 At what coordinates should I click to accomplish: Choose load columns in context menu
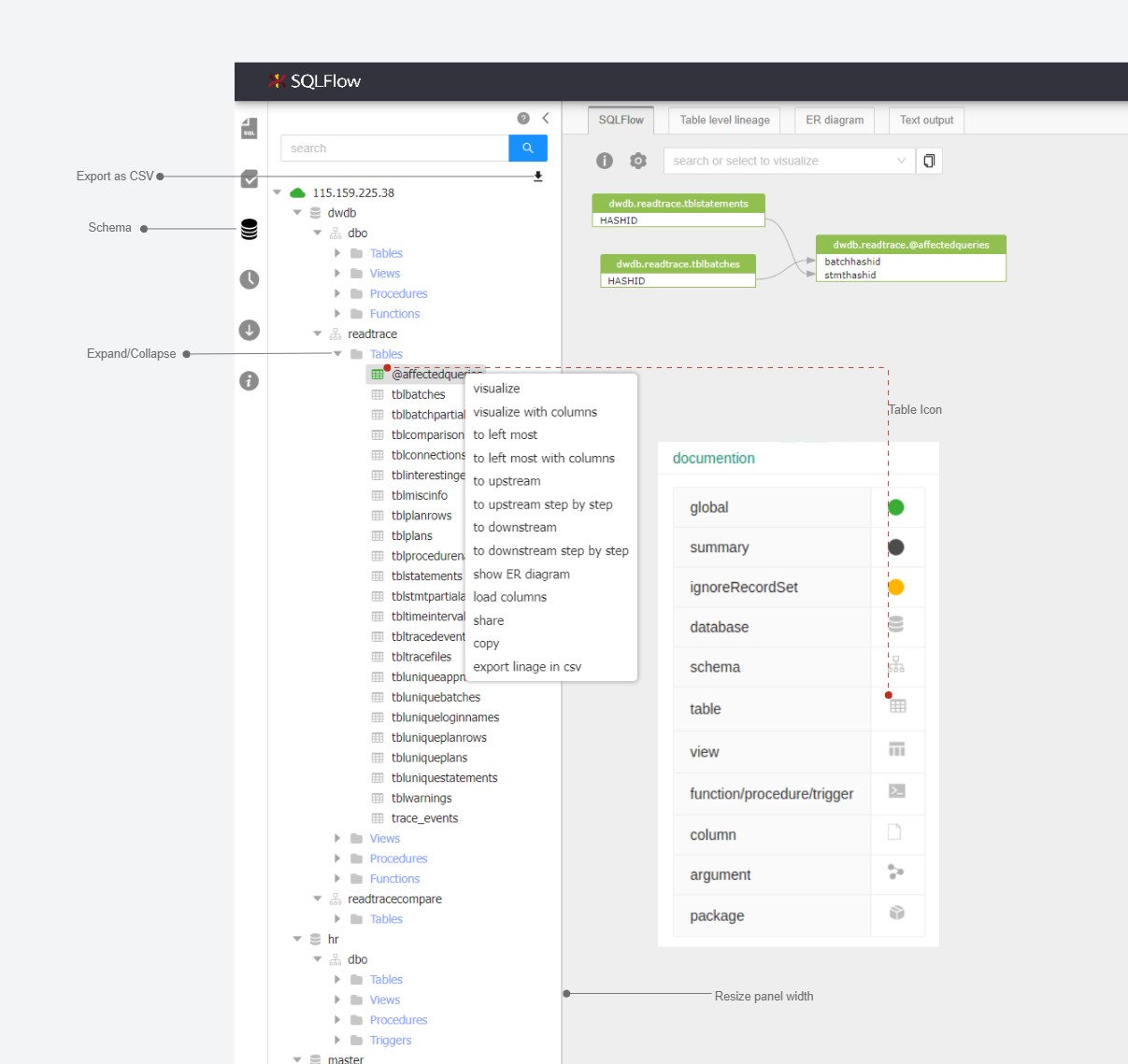point(551,597)
